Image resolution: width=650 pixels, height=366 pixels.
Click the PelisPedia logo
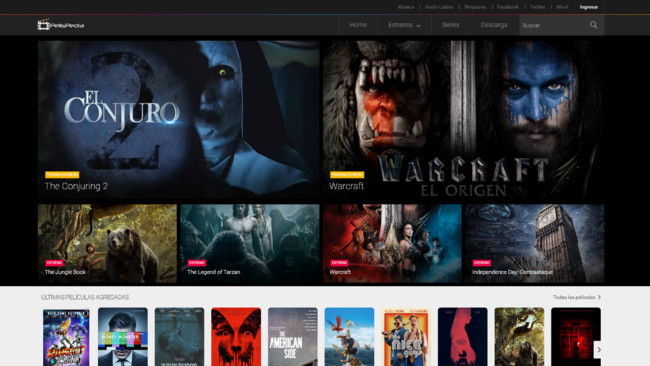click(61, 25)
